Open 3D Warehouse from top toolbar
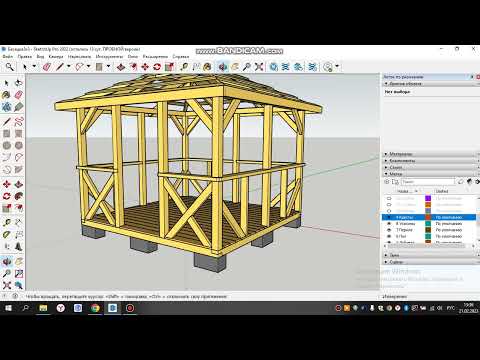The height and width of the screenshot is (360, 480). tap(274, 67)
